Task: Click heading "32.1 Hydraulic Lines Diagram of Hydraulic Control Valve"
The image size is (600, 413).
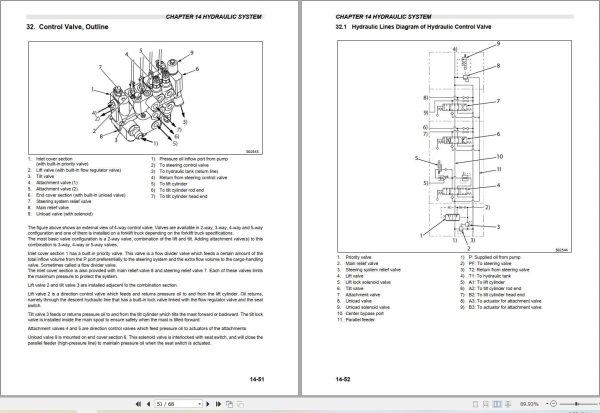Action: 413,27
